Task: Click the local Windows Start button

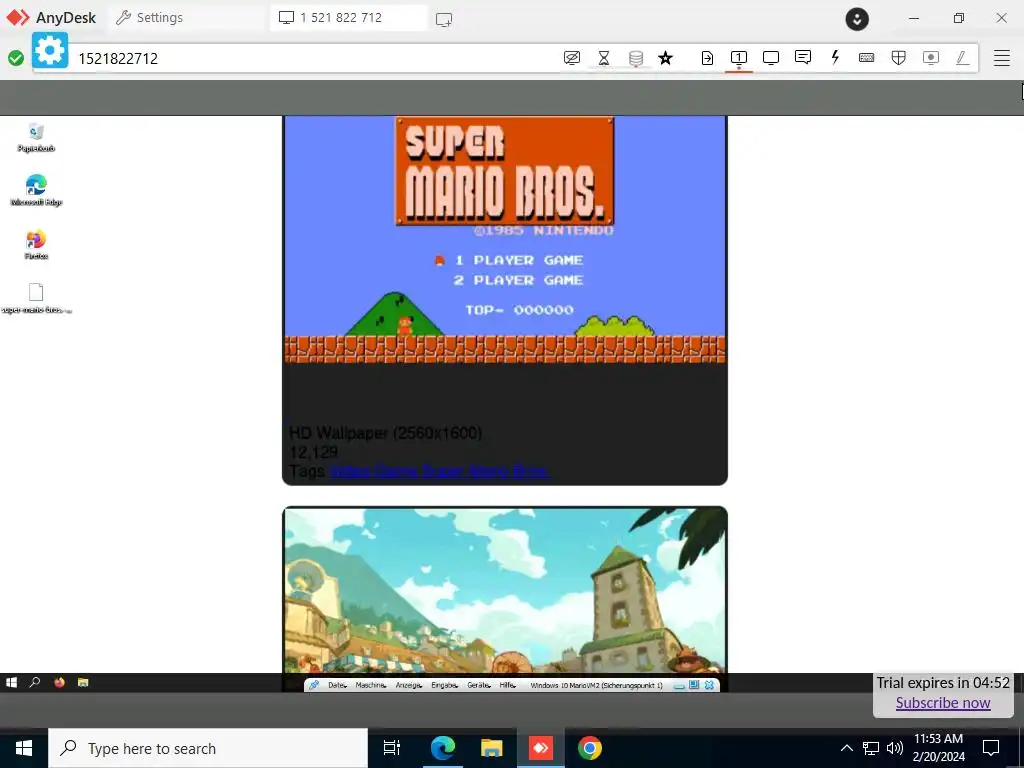Action: [24, 748]
